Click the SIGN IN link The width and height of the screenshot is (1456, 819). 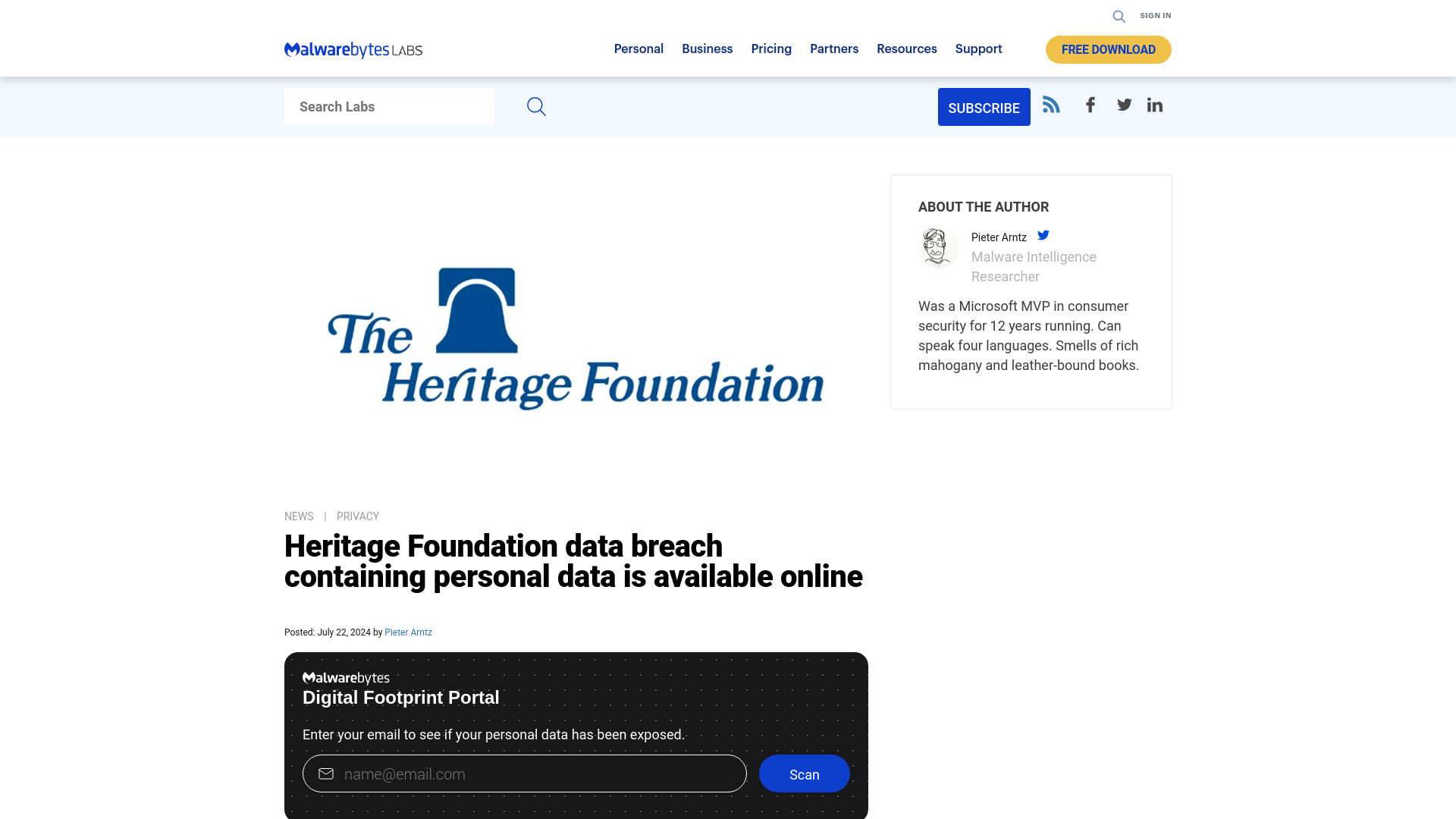(x=1156, y=15)
